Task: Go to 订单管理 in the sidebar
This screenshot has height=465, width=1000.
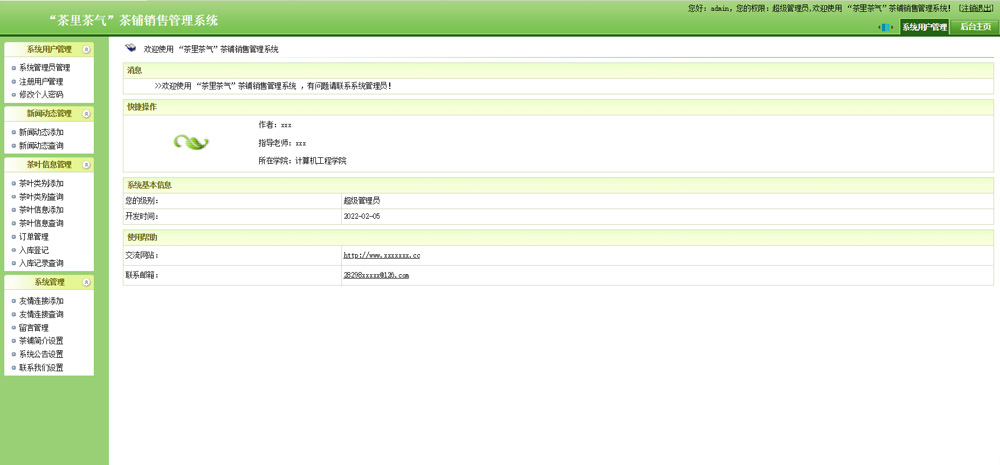Action: click(34, 237)
